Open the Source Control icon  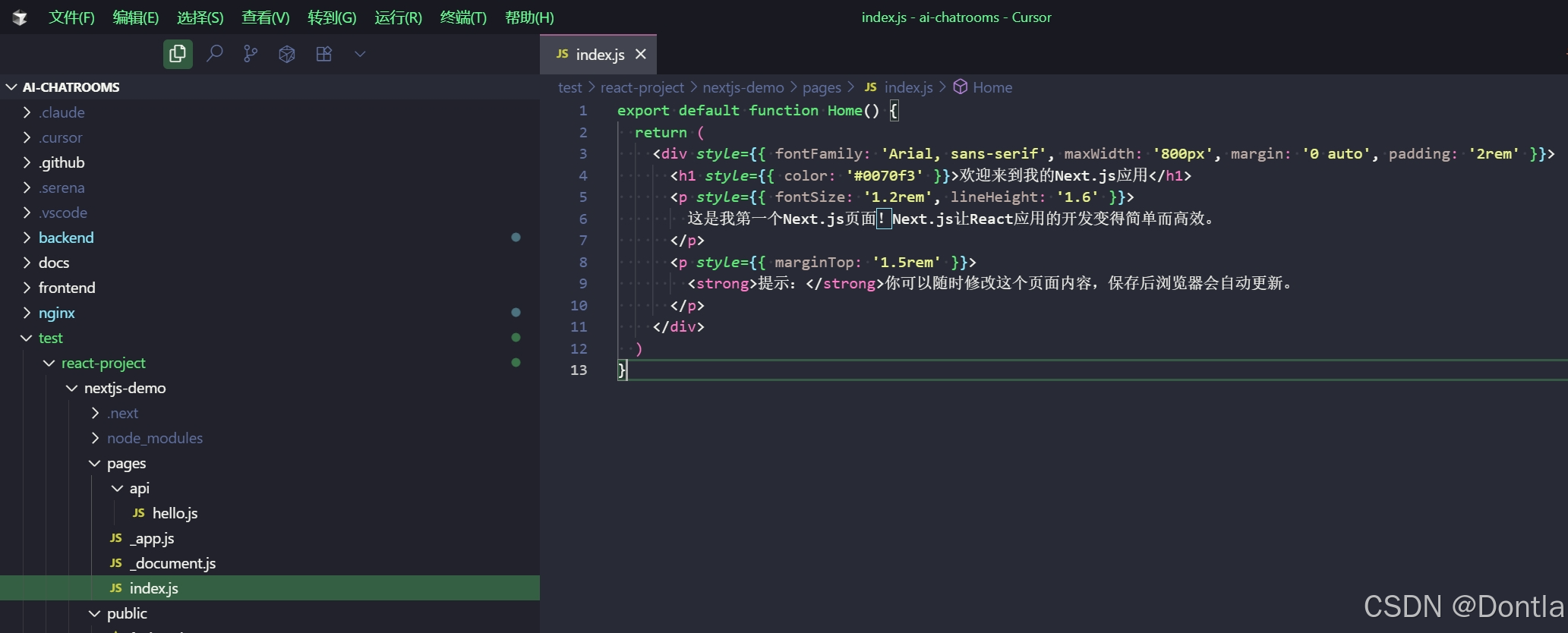pos(251,54)
